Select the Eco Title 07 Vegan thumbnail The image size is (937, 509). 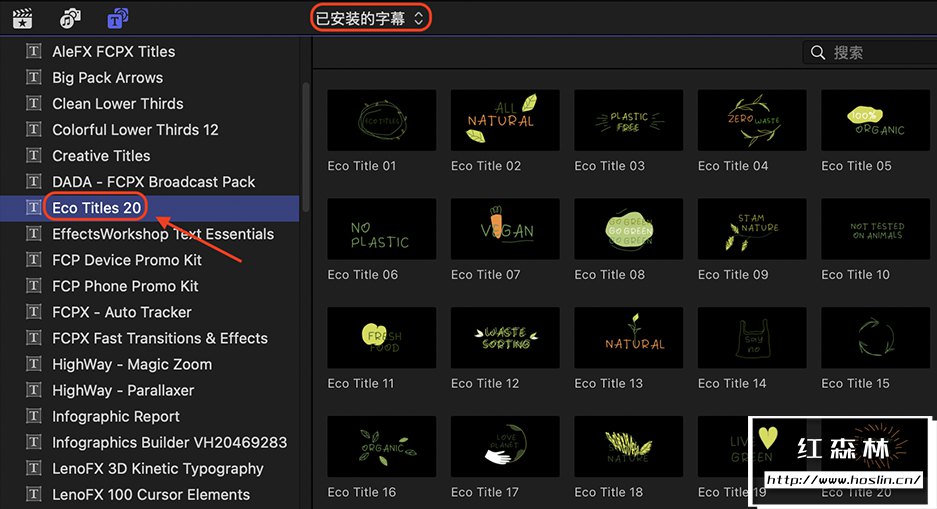[x=505, y=229]
